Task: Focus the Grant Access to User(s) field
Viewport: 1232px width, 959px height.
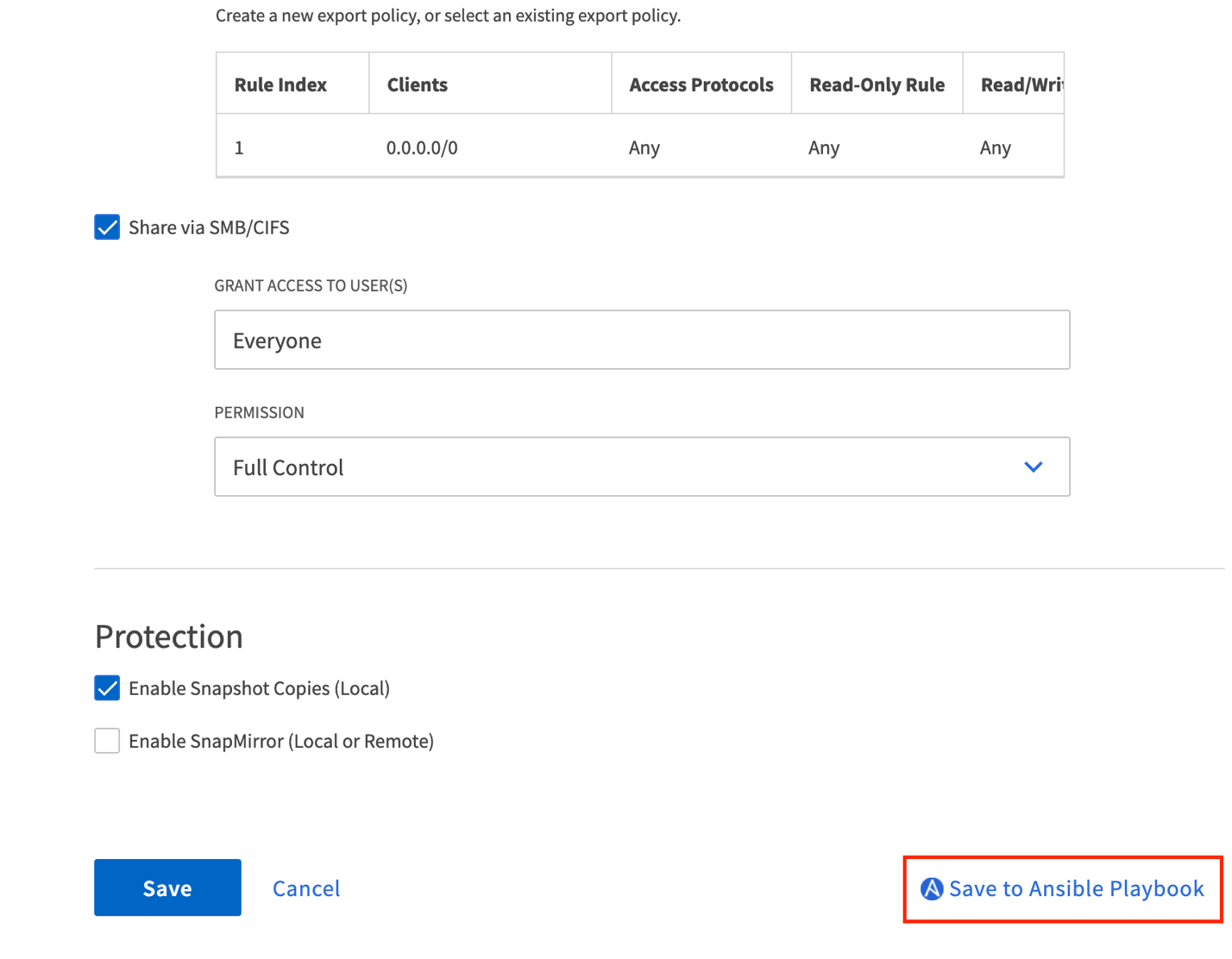Action: [641, 340]
